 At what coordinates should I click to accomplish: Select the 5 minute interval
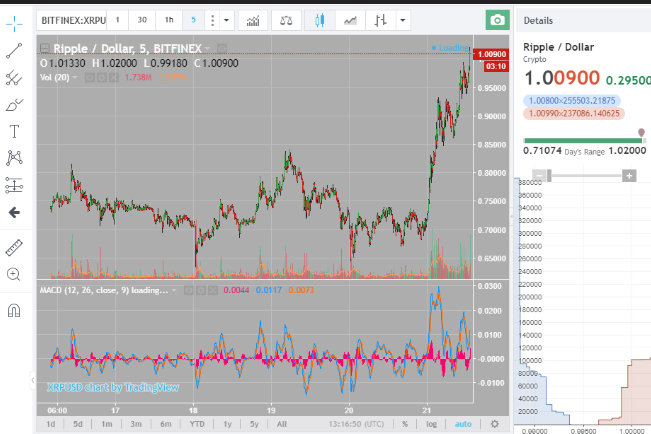[x=193, y=20]
